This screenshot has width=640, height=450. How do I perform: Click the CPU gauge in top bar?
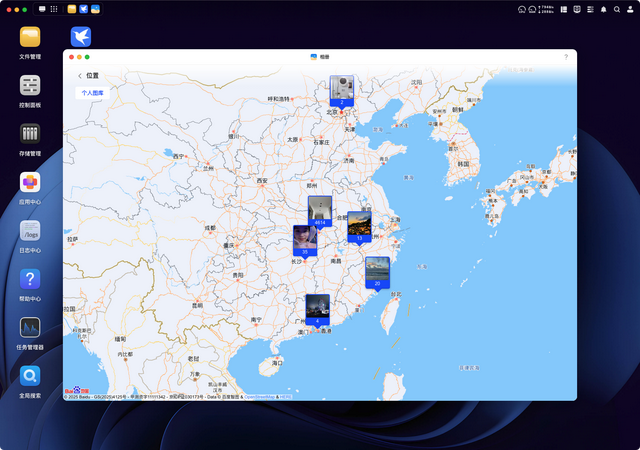(x=522, y=9)
